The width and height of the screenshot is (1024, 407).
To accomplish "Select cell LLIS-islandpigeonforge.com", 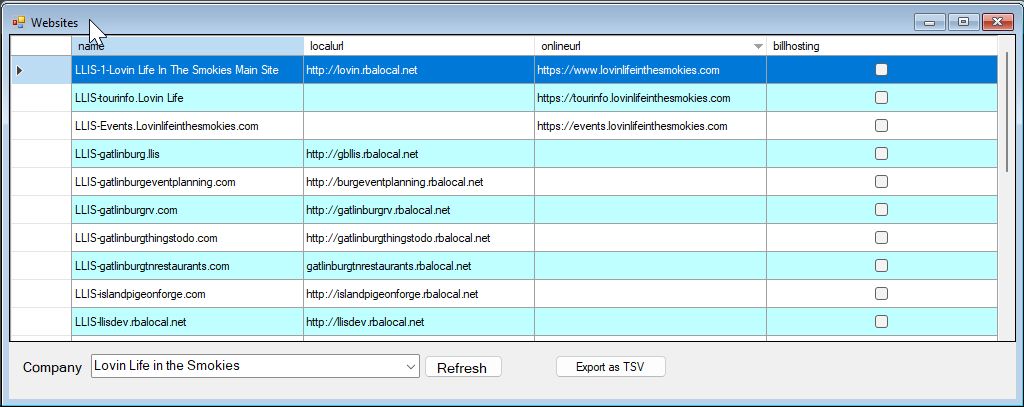I will tap(187, 295).
